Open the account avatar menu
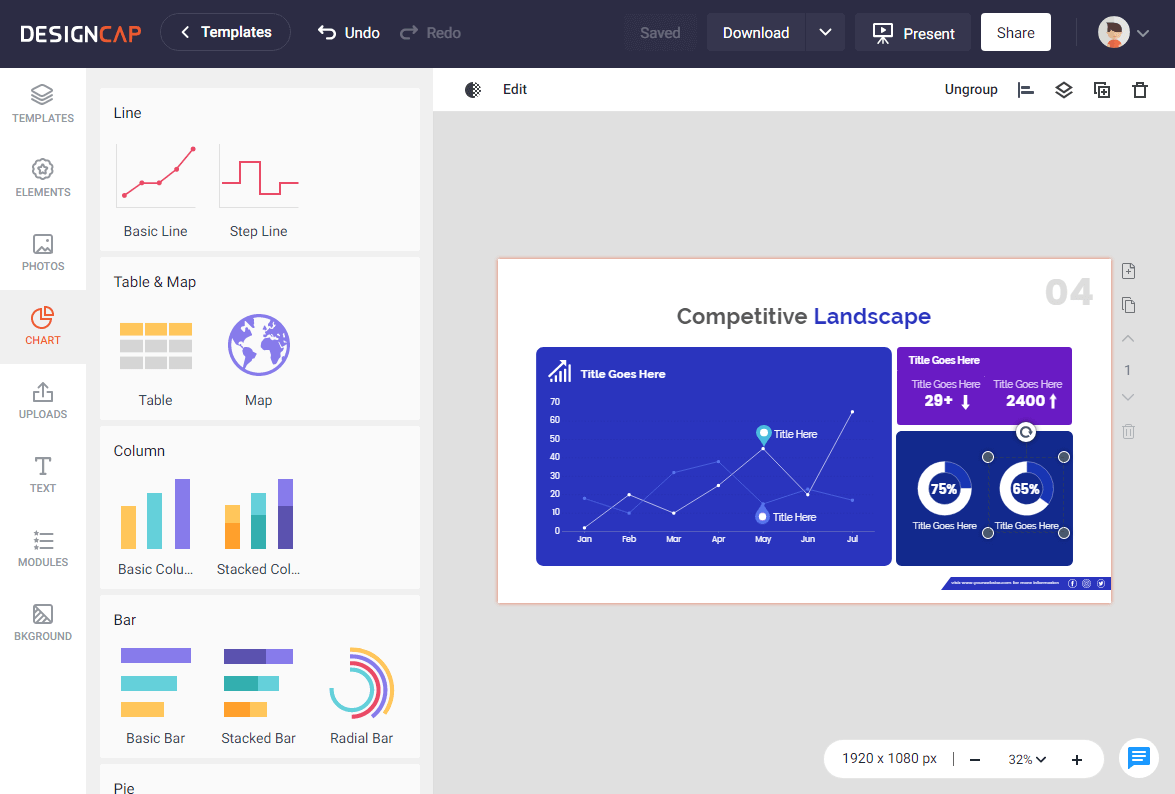 (1113, 31)
